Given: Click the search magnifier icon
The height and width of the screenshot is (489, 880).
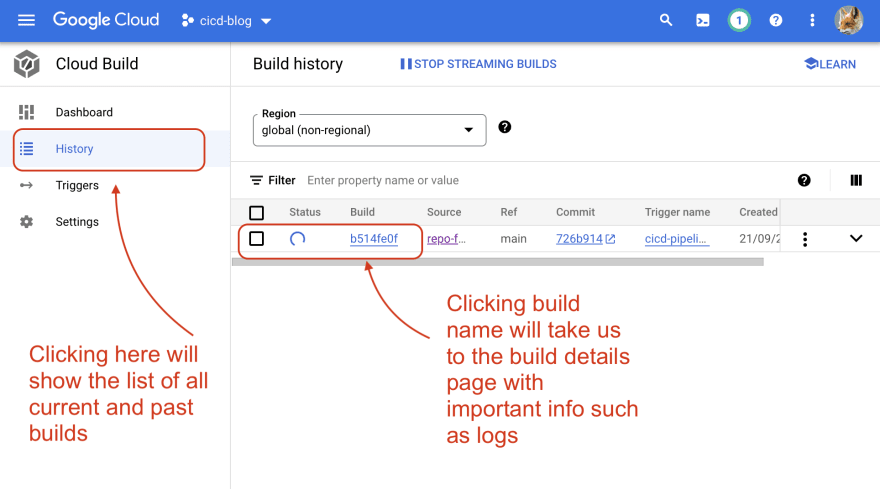Looking at the screenshot, I should click(x=666, y=20).
